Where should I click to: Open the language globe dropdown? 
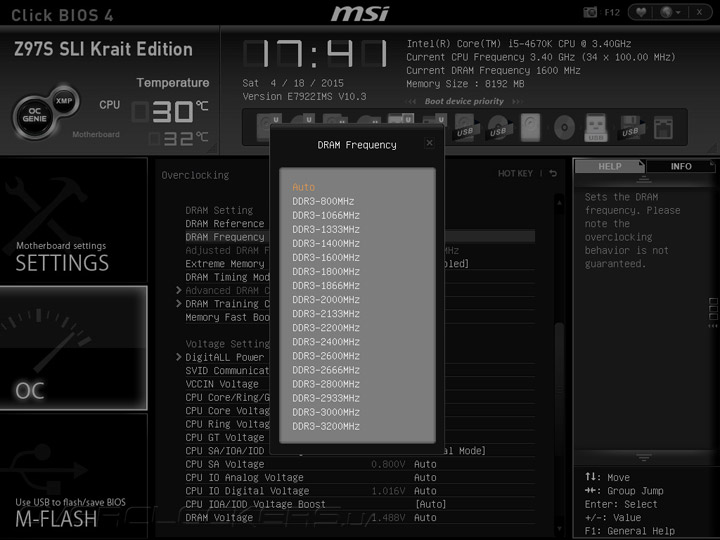(x=669, y=12)
